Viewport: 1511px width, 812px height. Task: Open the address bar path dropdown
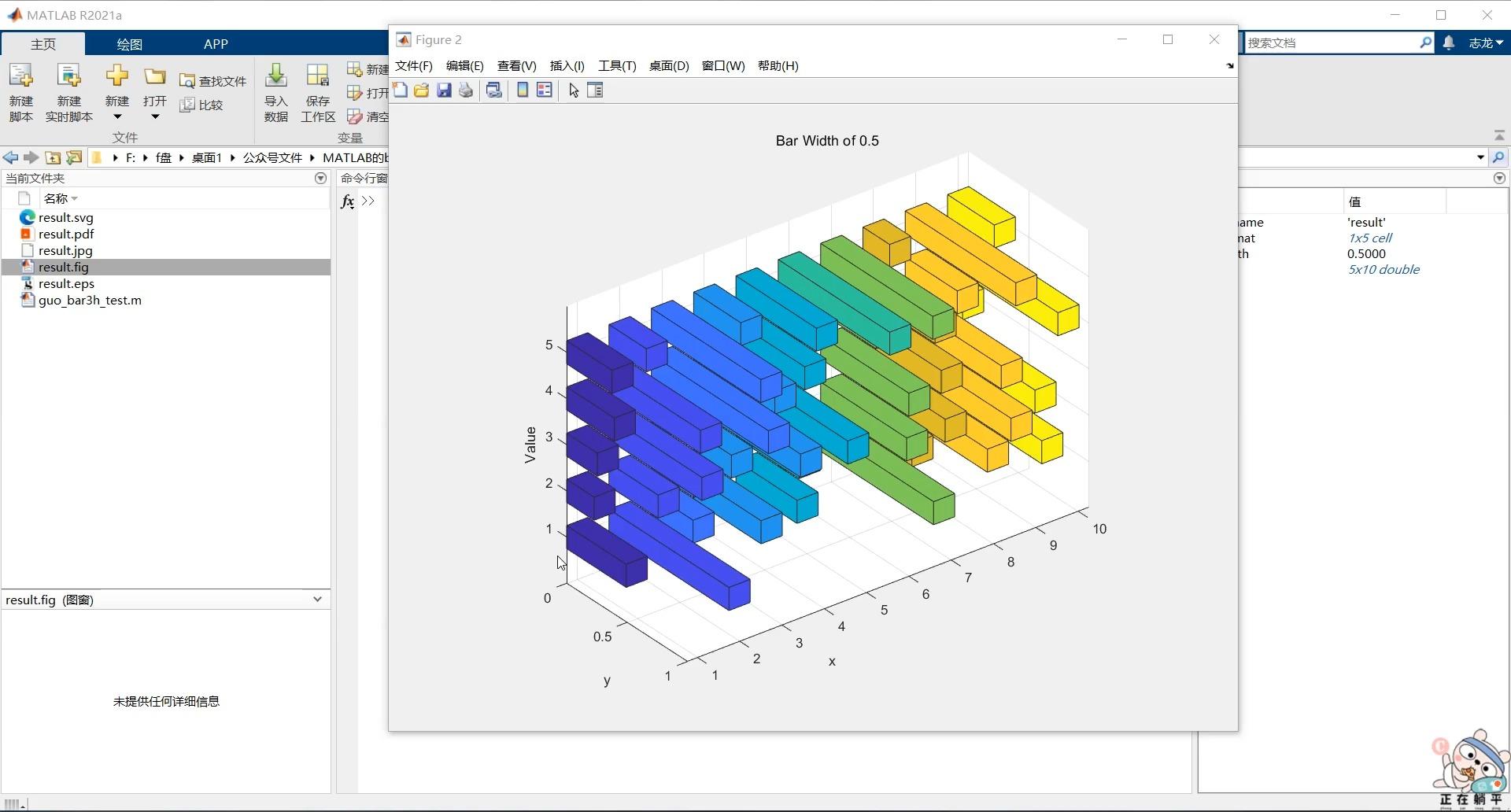[1479, 157]
